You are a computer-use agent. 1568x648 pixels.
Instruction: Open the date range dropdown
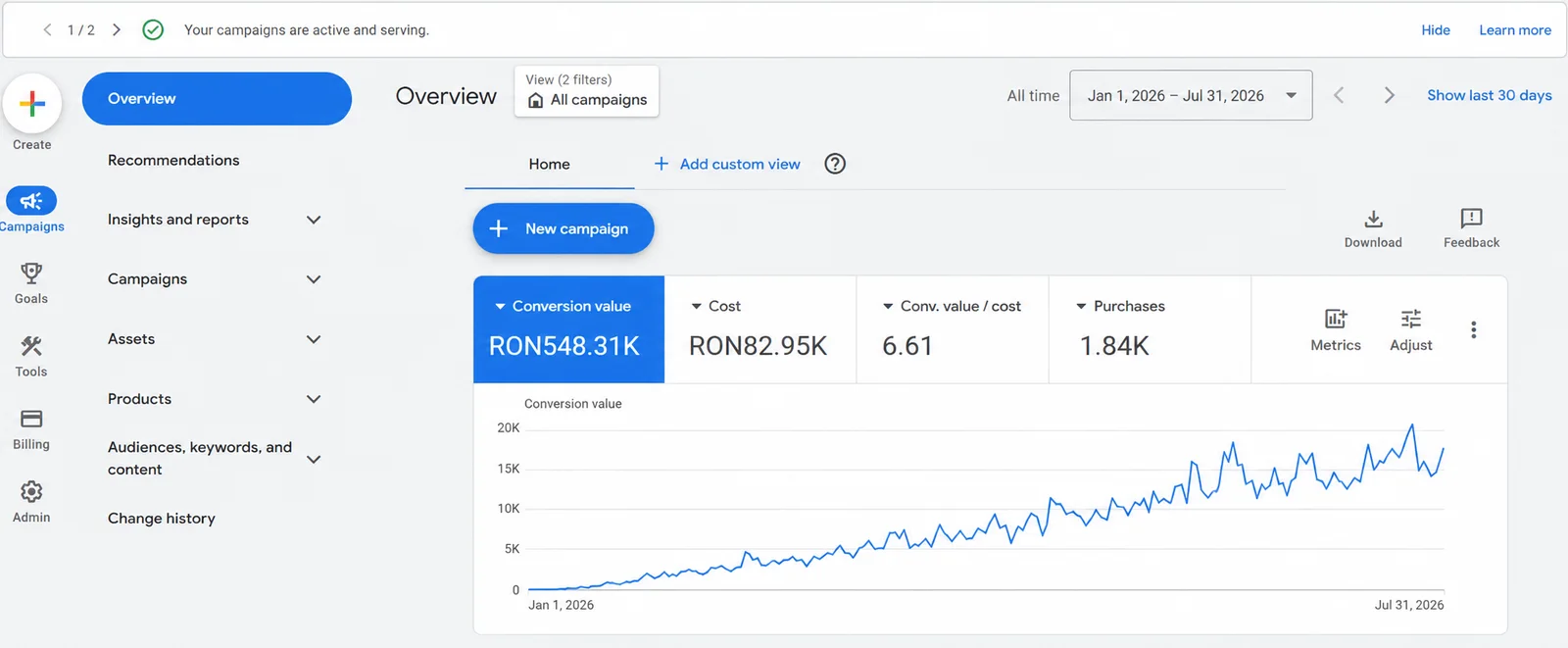tap(1191, 95)
